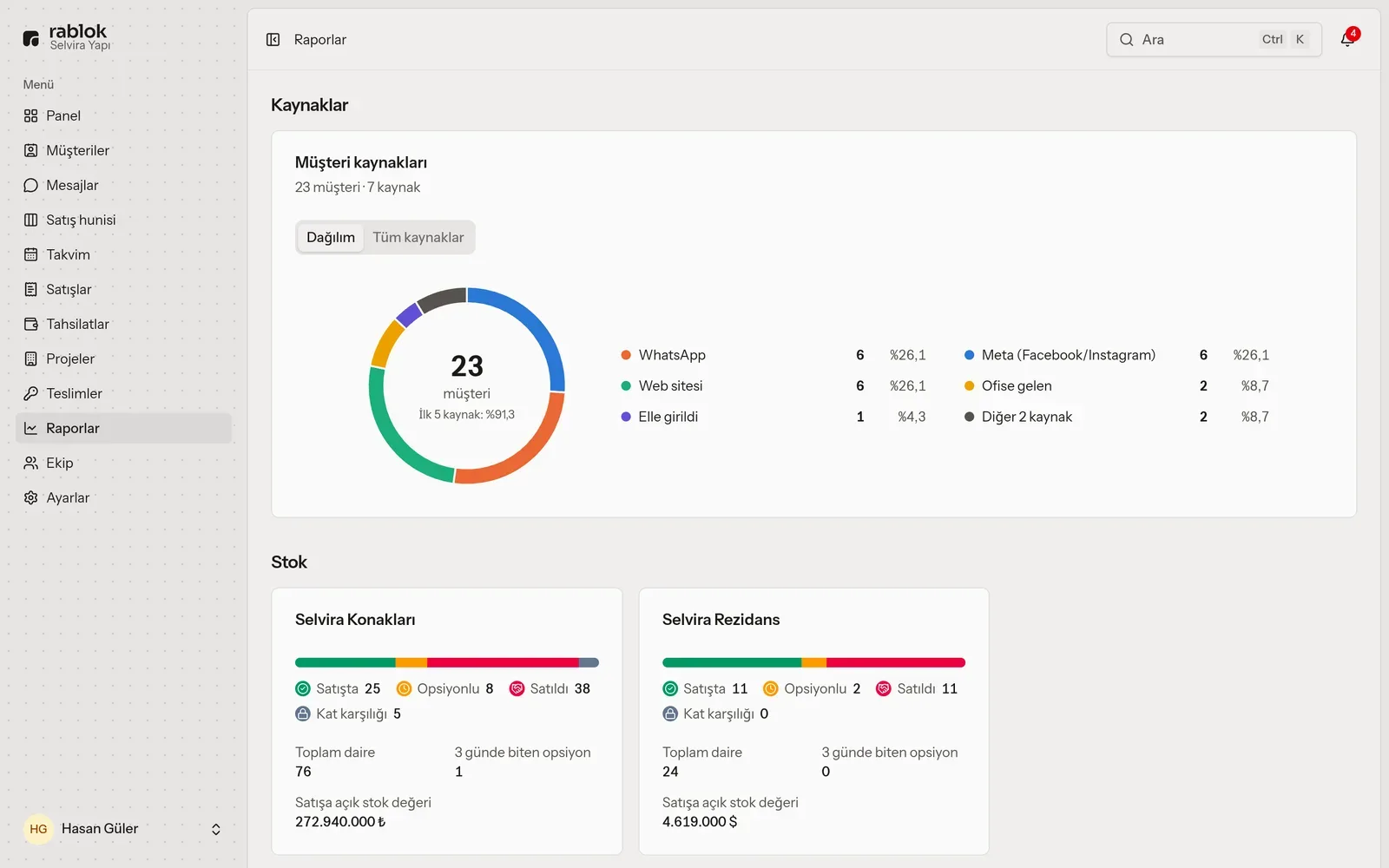Switch to the Tüm kaynaklar tab
This screenshot has height=868, width=1389.
click(x=418, y=237)
